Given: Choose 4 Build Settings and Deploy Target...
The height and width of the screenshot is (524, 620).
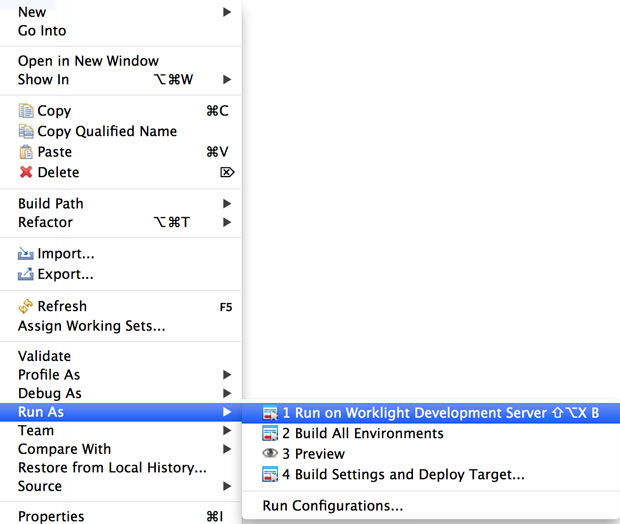Looking at the screenshot, I should (431, 475).
